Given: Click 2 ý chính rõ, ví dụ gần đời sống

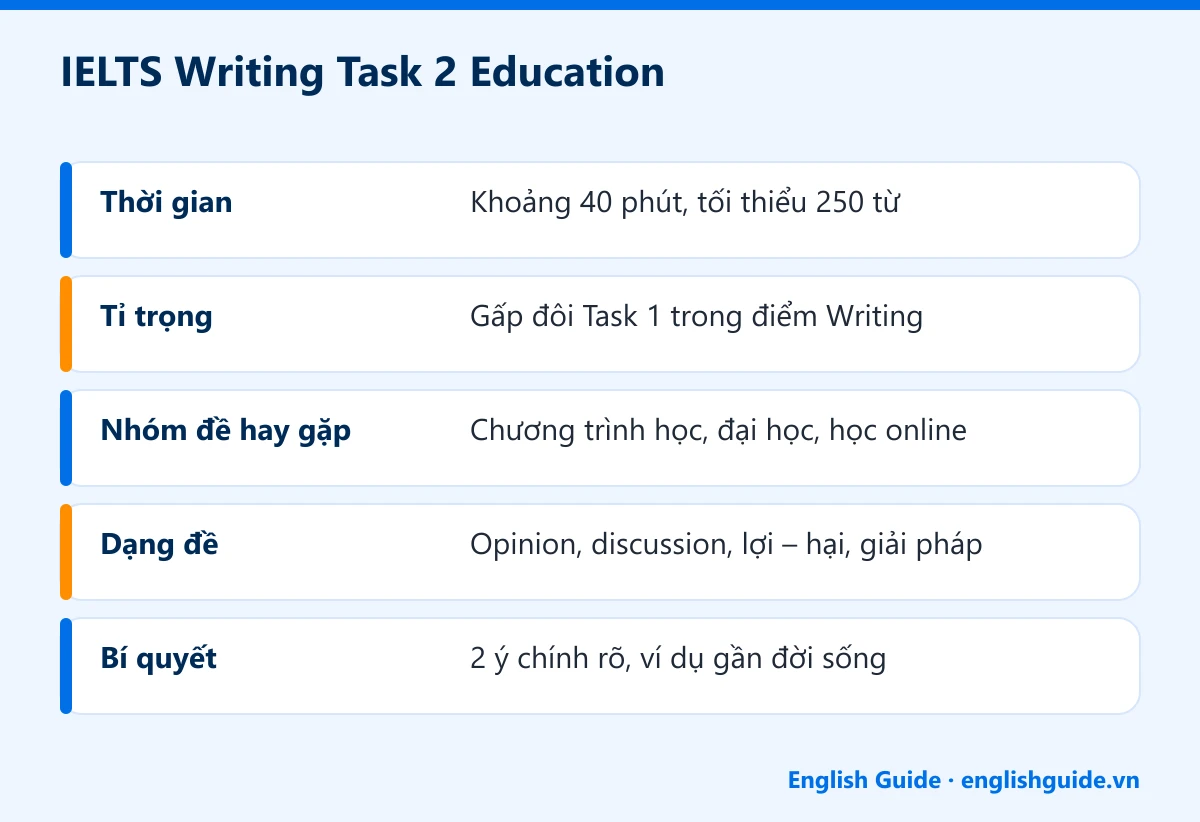Looking at the screenshot, I should pyautogui.click(x=678, y=659).
